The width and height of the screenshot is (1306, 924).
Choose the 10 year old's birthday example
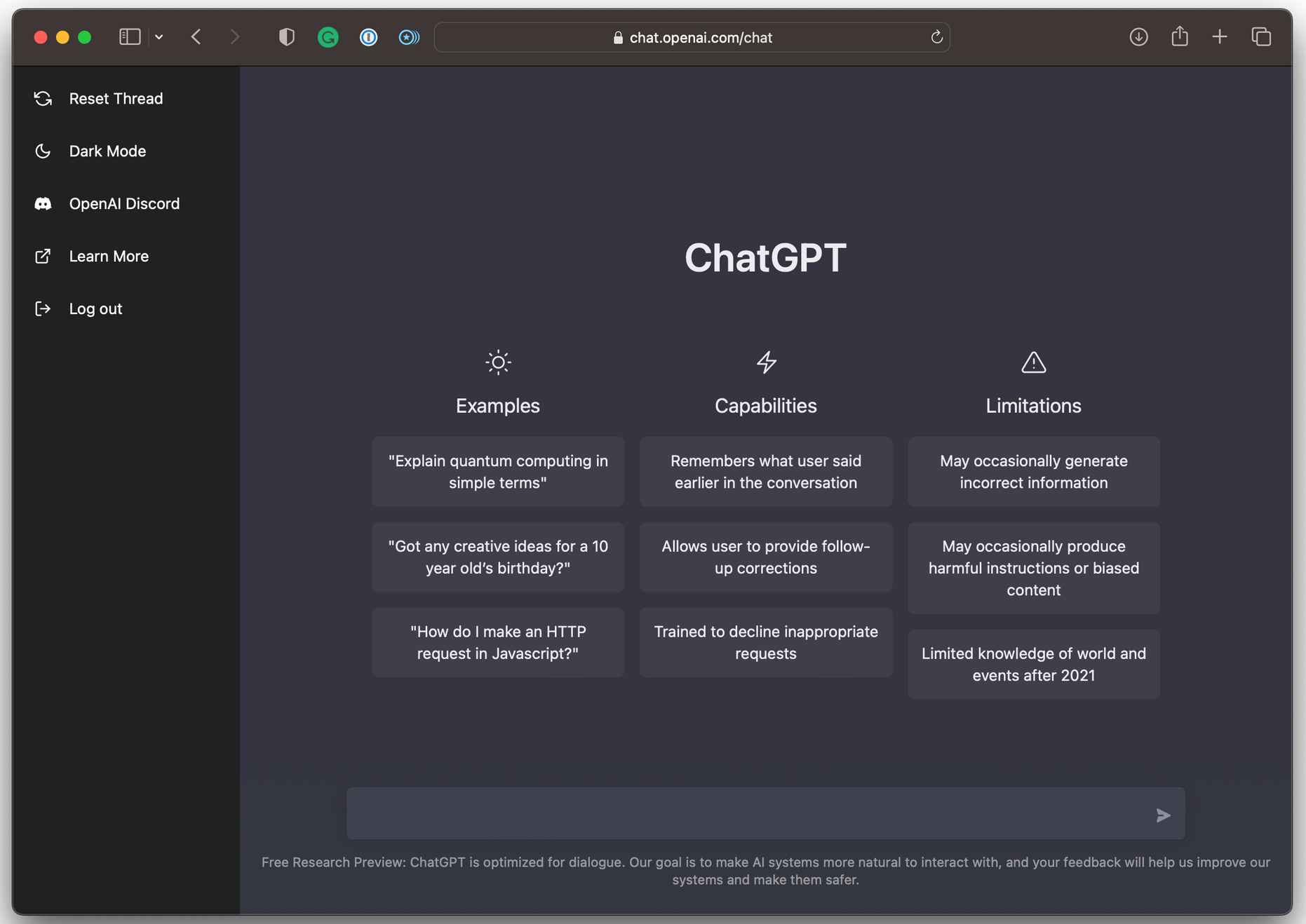point(498,557)
